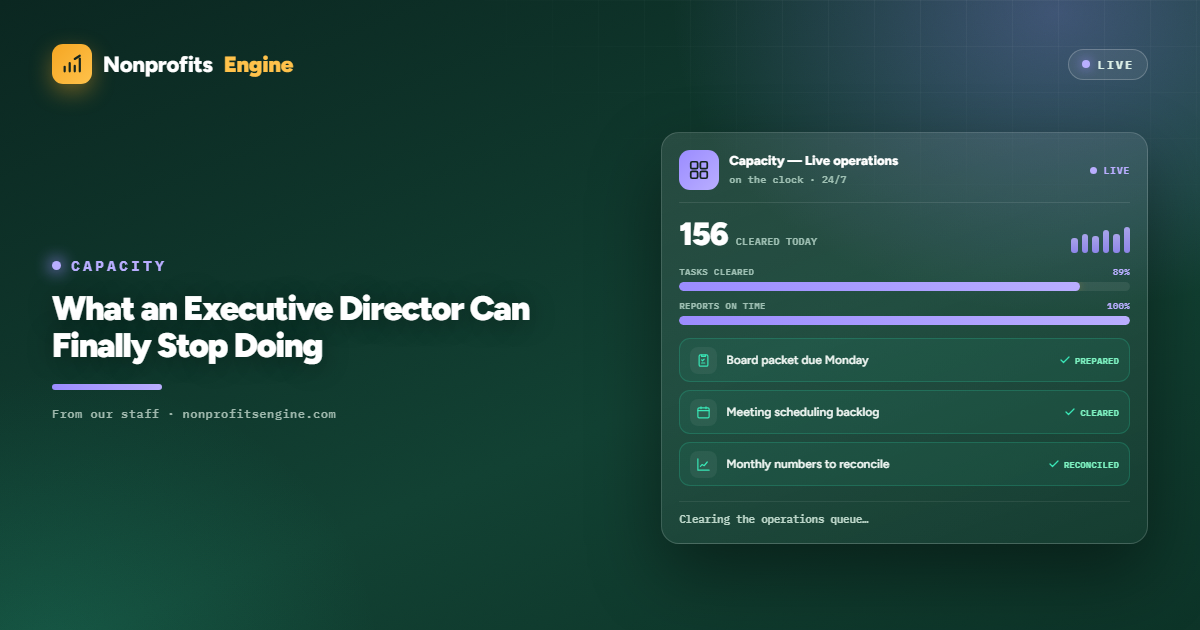
Task: Click the clipboard icon beside Board packet
Action: pyautogui.click(x=703, y=360)
